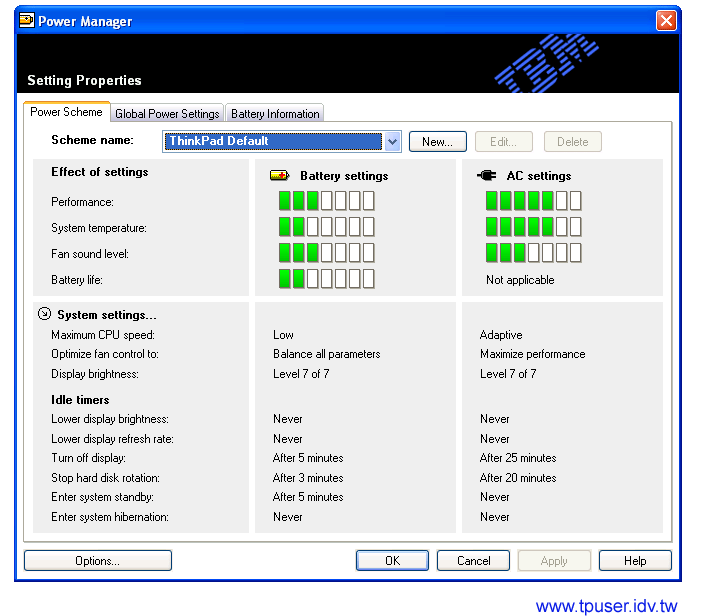Image resolution: width=704 pixels, height=616 pixels.
Task: Open the Scheme name dropdown arrow
Action: coord(393,142)
